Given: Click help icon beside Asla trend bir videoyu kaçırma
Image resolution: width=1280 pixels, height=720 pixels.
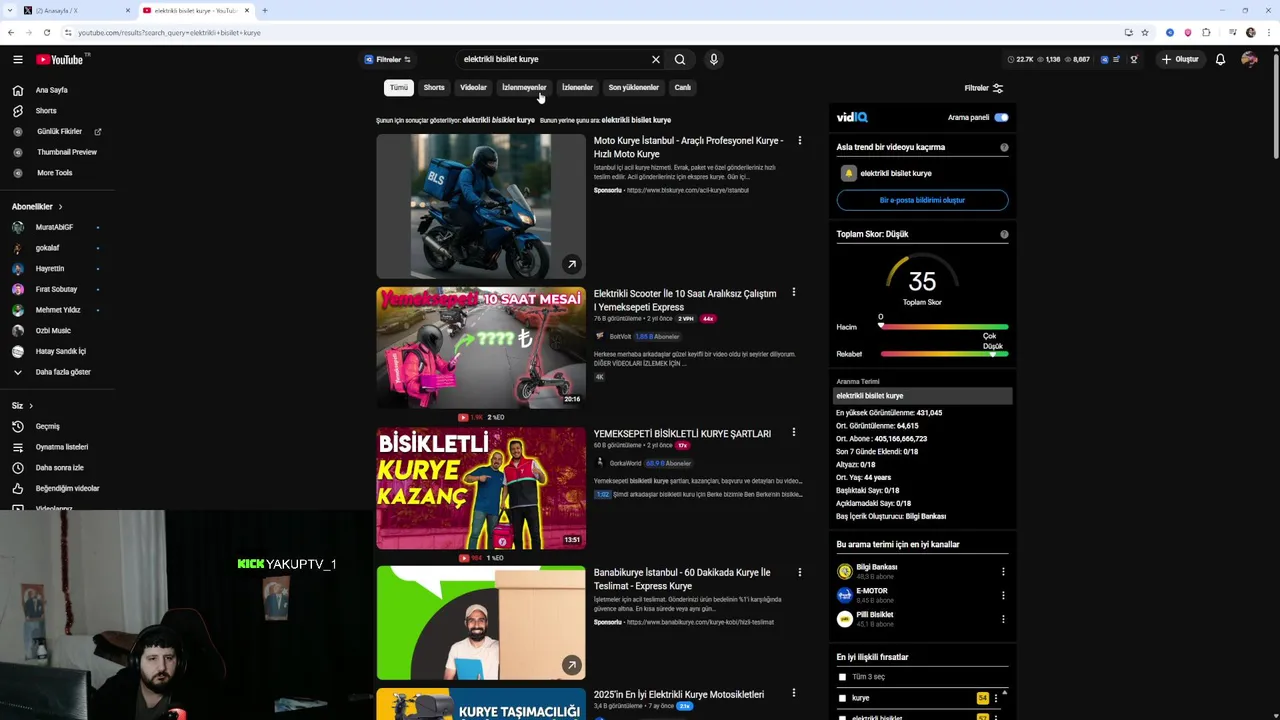Looking at the screenshot, I should pos(1004,147).
